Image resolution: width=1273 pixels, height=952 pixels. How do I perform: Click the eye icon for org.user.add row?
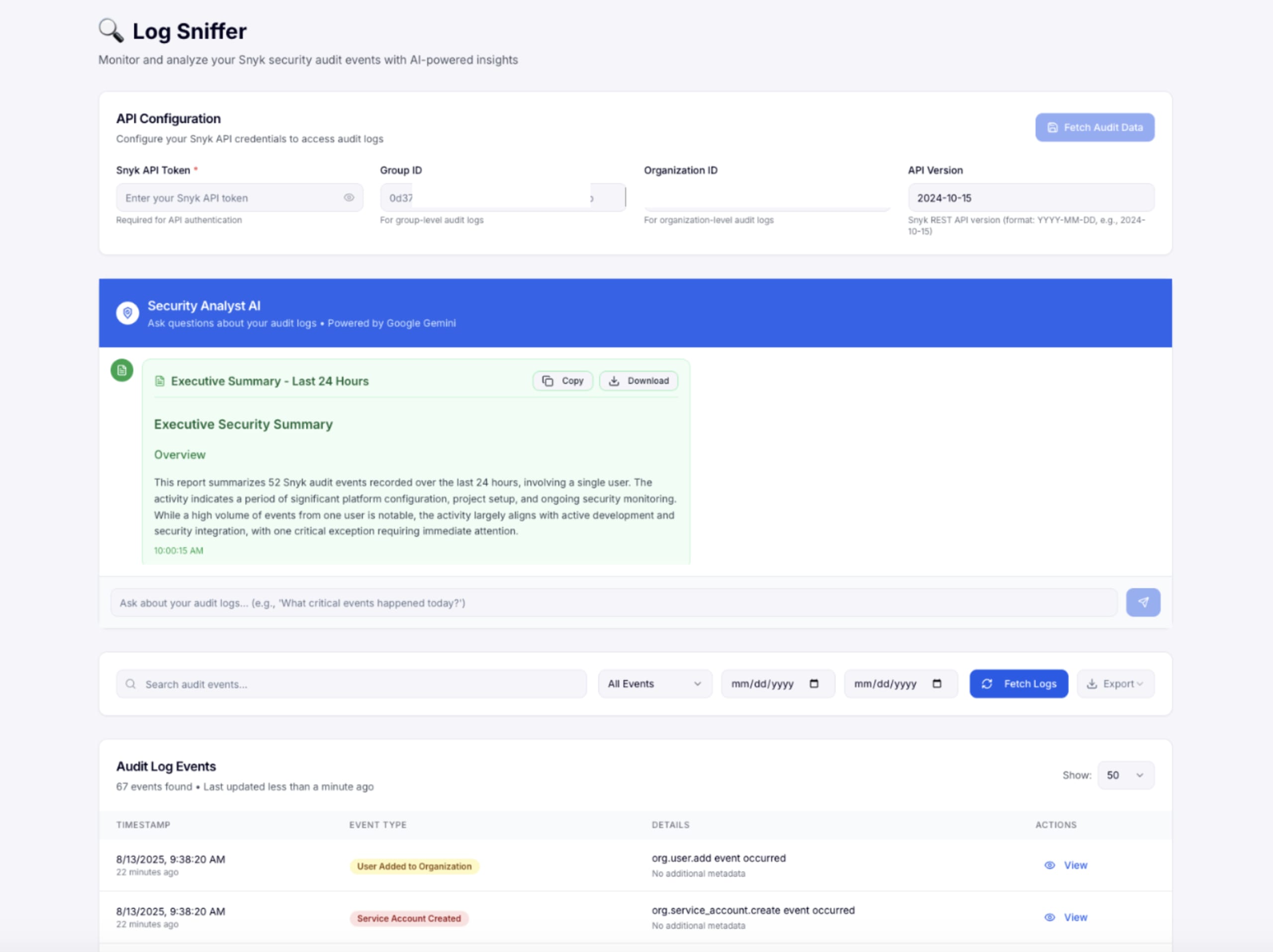point(1049,865)
